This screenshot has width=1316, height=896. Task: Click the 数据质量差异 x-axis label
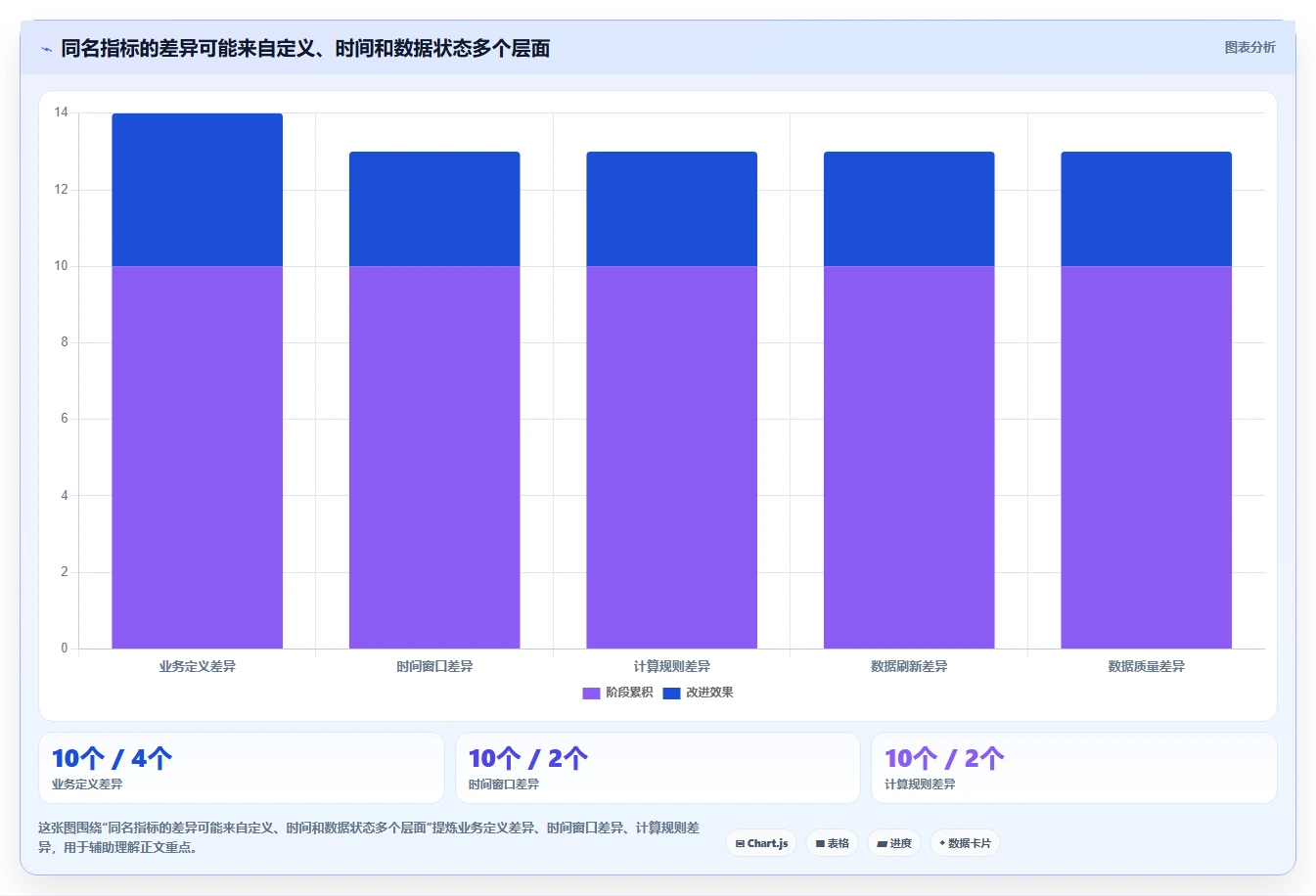point(1147,666)
